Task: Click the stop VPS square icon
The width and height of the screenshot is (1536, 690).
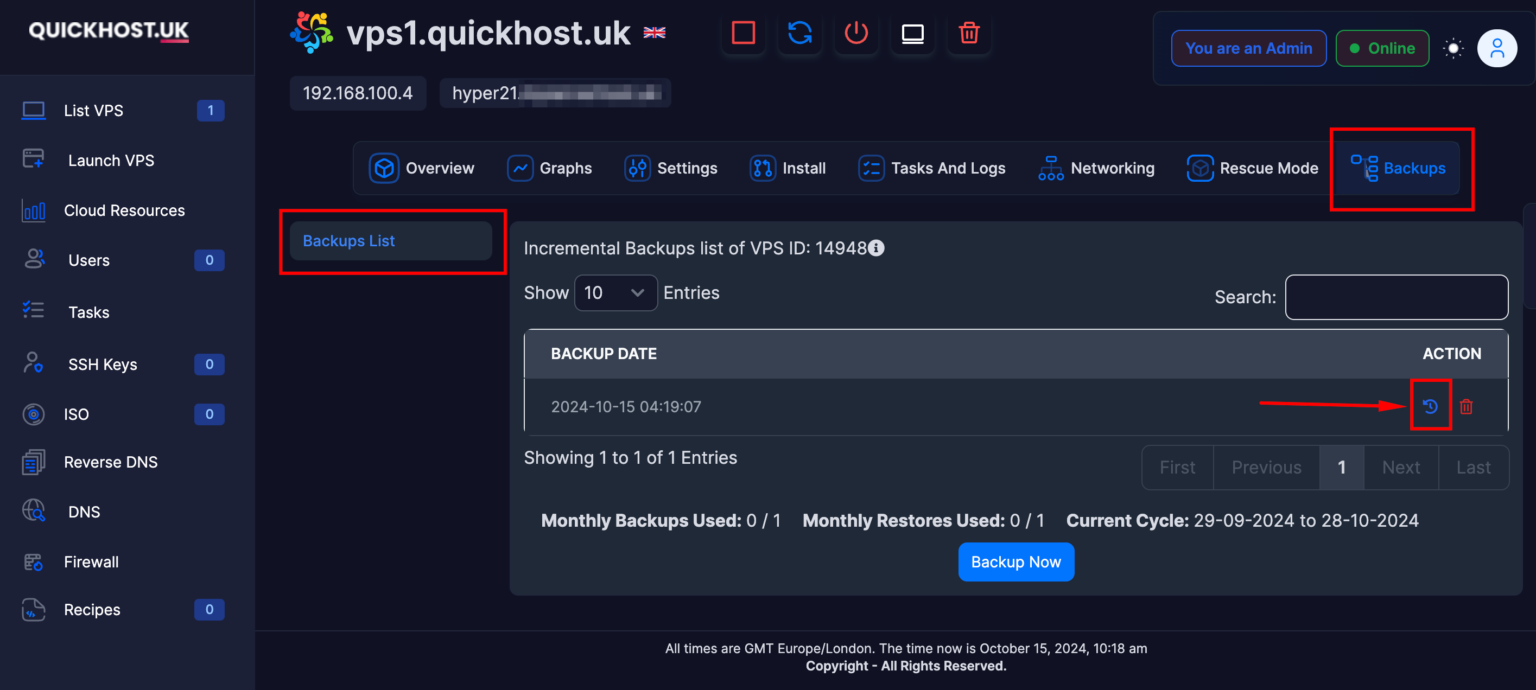Action: click(x=743, y=33)
